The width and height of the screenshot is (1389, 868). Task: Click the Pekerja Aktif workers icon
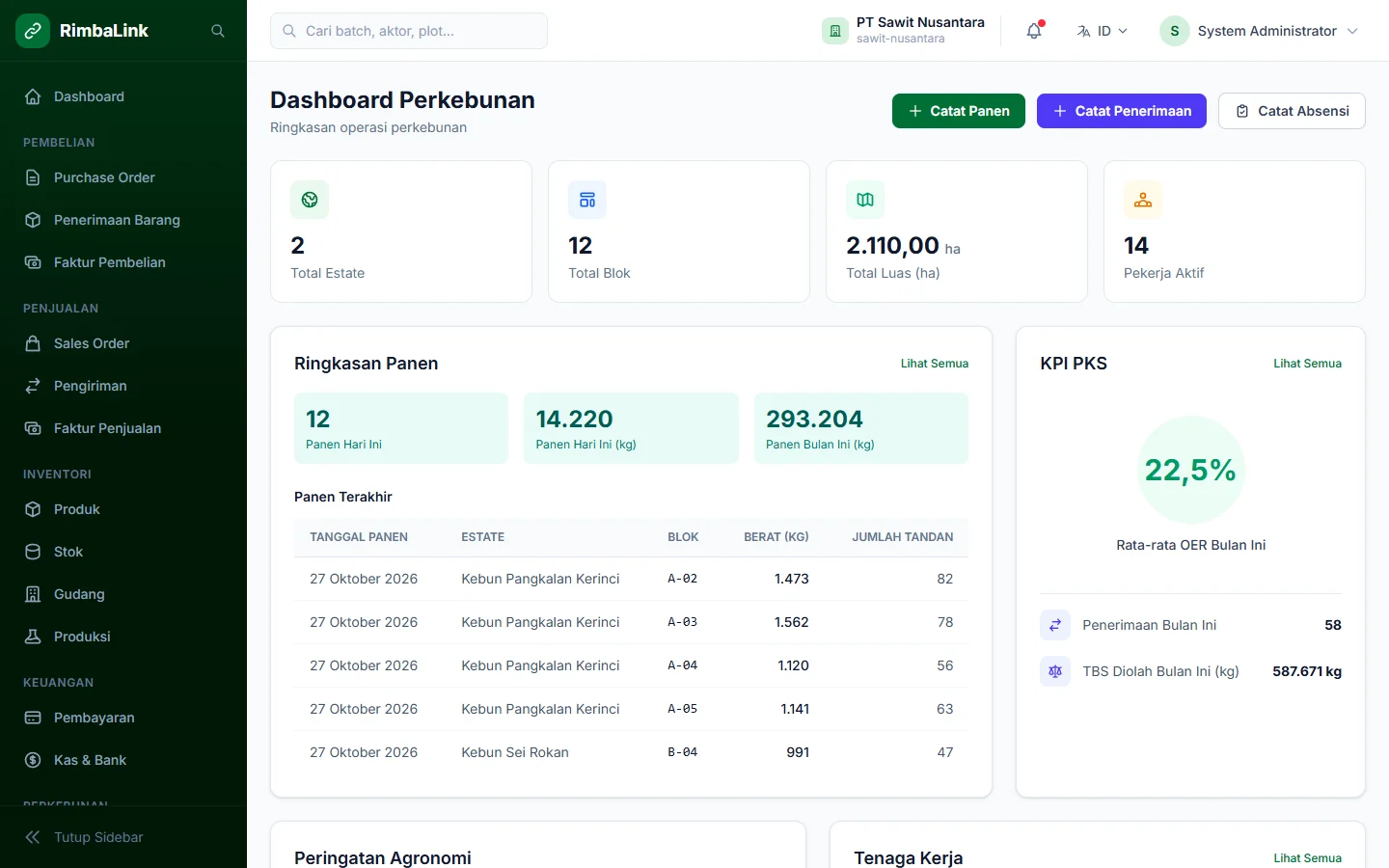(1143, 200)
